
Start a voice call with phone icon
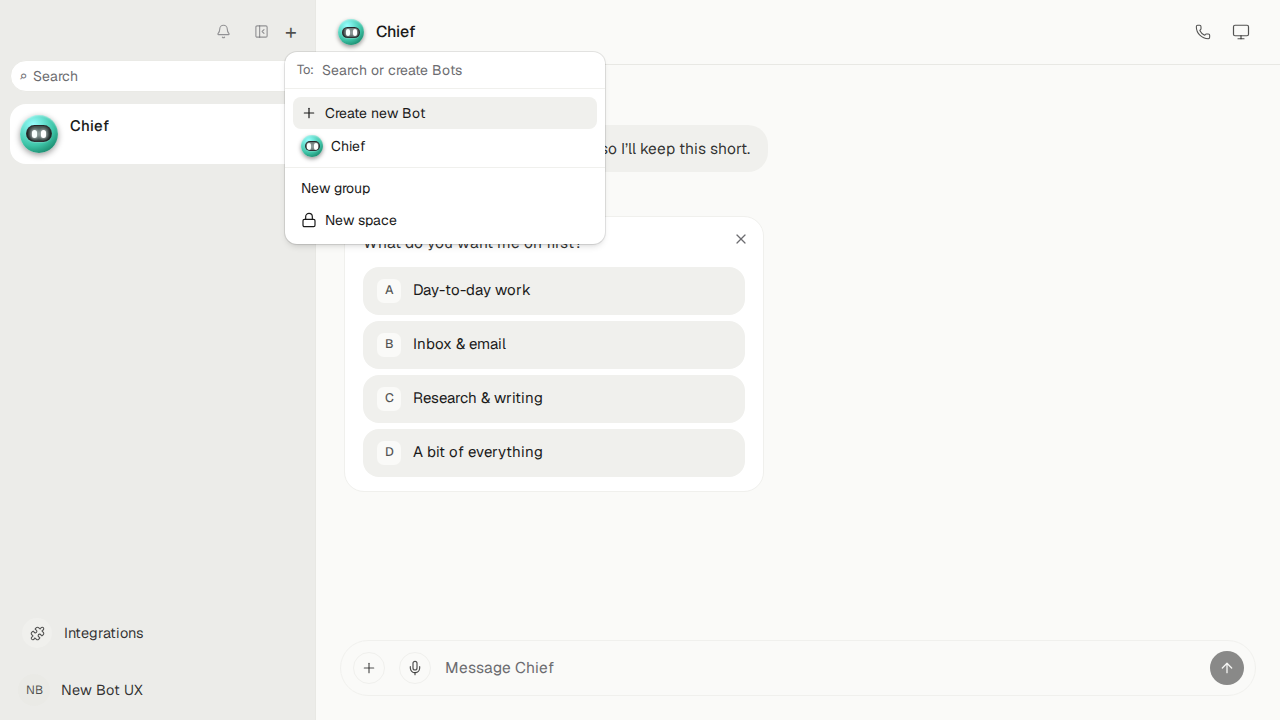(x=1203, y=32)
